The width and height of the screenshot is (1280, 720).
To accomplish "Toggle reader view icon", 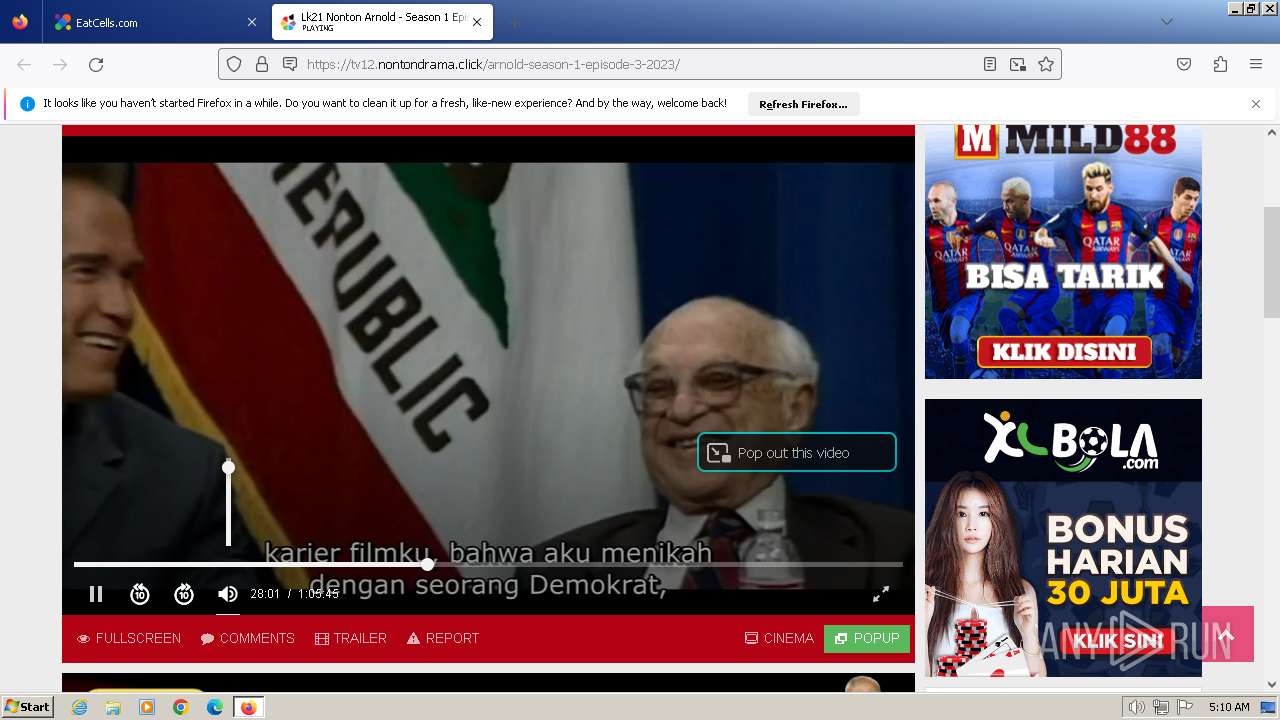I will tap(990, 64).
